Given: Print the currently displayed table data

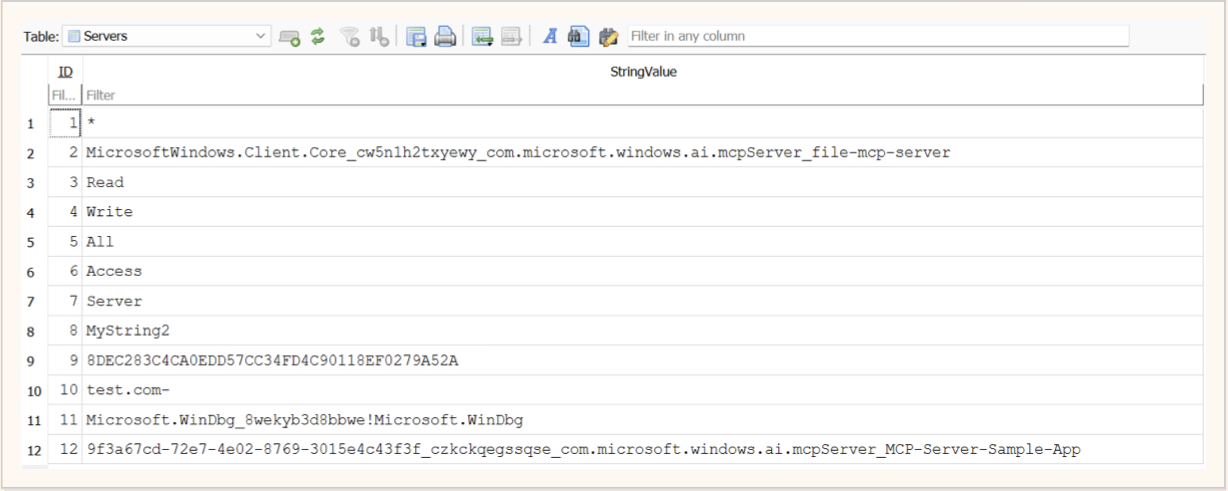Looking at the screenshot, I should [x=445, y=37].
